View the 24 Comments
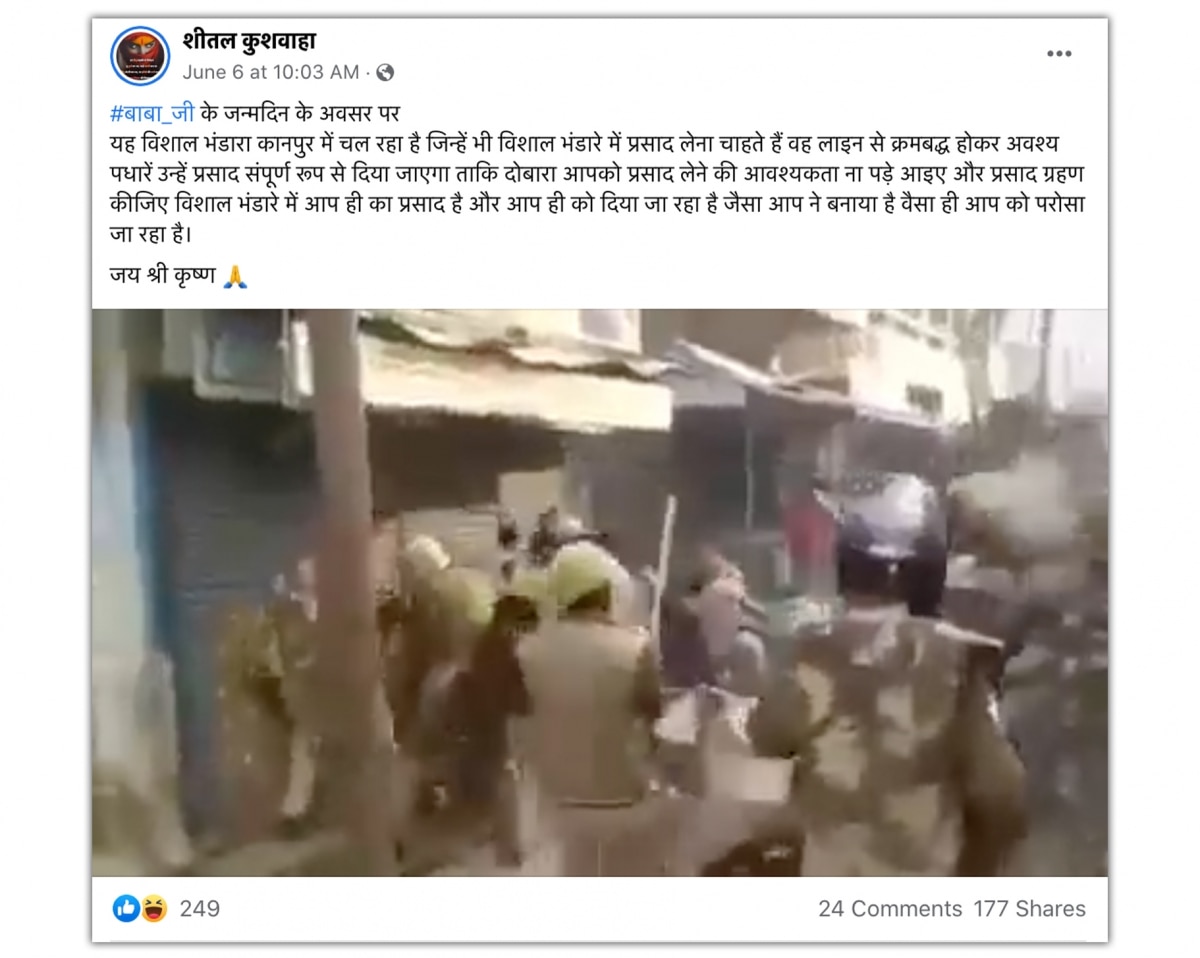Image resolution: width=1200 pixels, height=958 pixels. [x=890, y=909]
